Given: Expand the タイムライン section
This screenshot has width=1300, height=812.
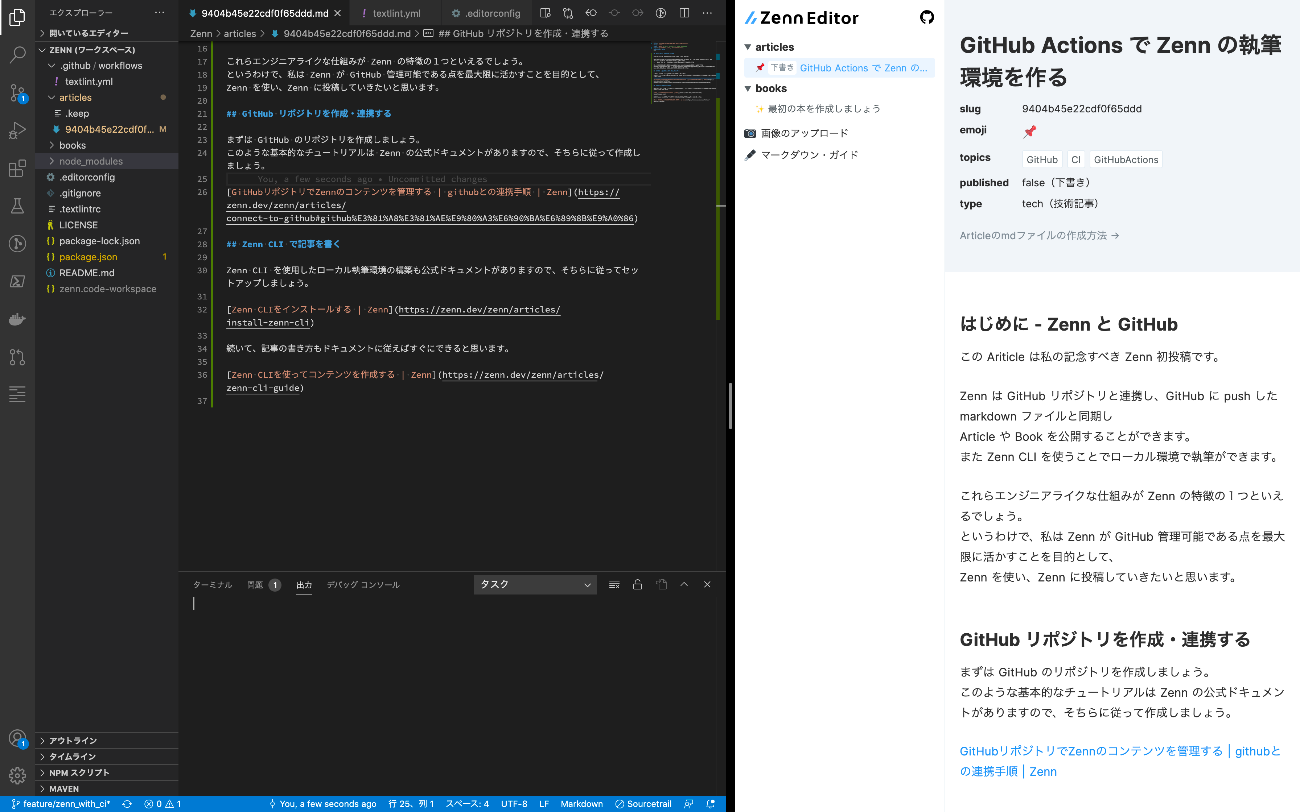Looking at the screenshot, I should click(x=108, y=756).
